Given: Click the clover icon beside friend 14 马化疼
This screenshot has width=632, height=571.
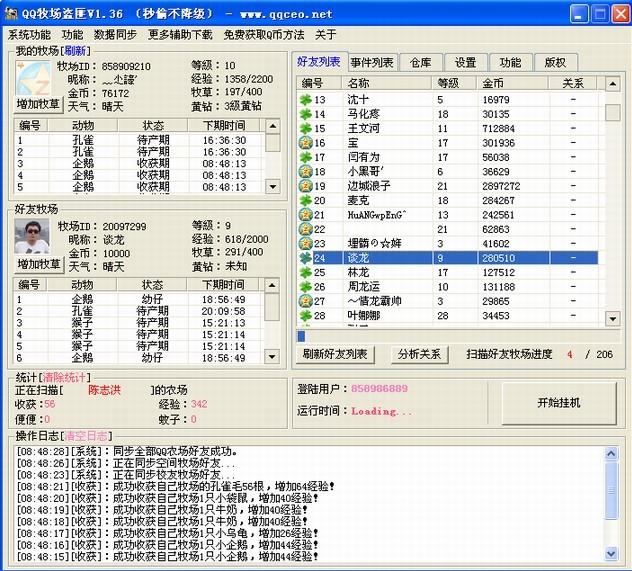Looking at the screenshot, I should pos(306,114).
